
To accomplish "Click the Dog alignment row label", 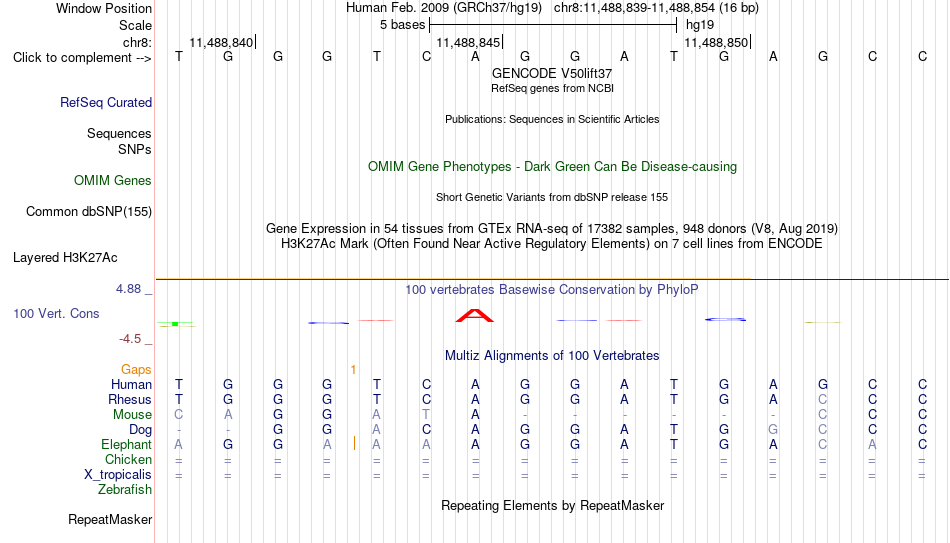I will (141, 430).
